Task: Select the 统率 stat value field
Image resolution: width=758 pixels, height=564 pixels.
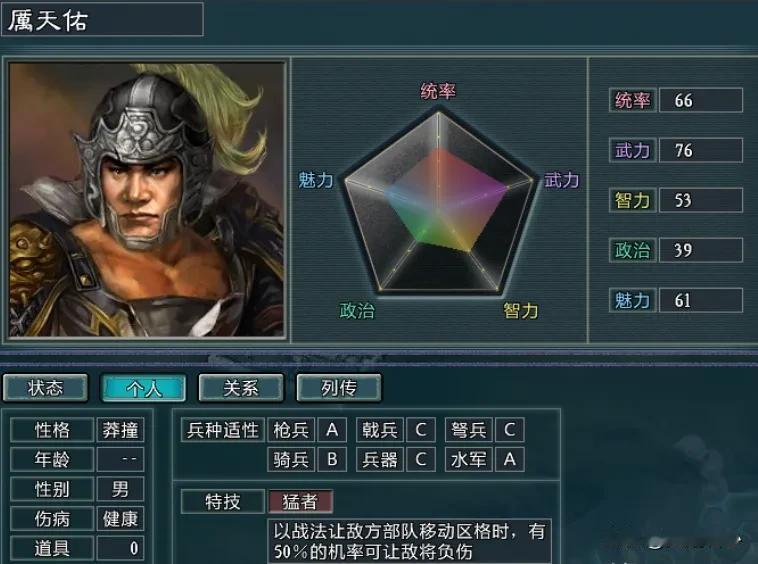Action: pyautogui.click(x=700, y=100)
